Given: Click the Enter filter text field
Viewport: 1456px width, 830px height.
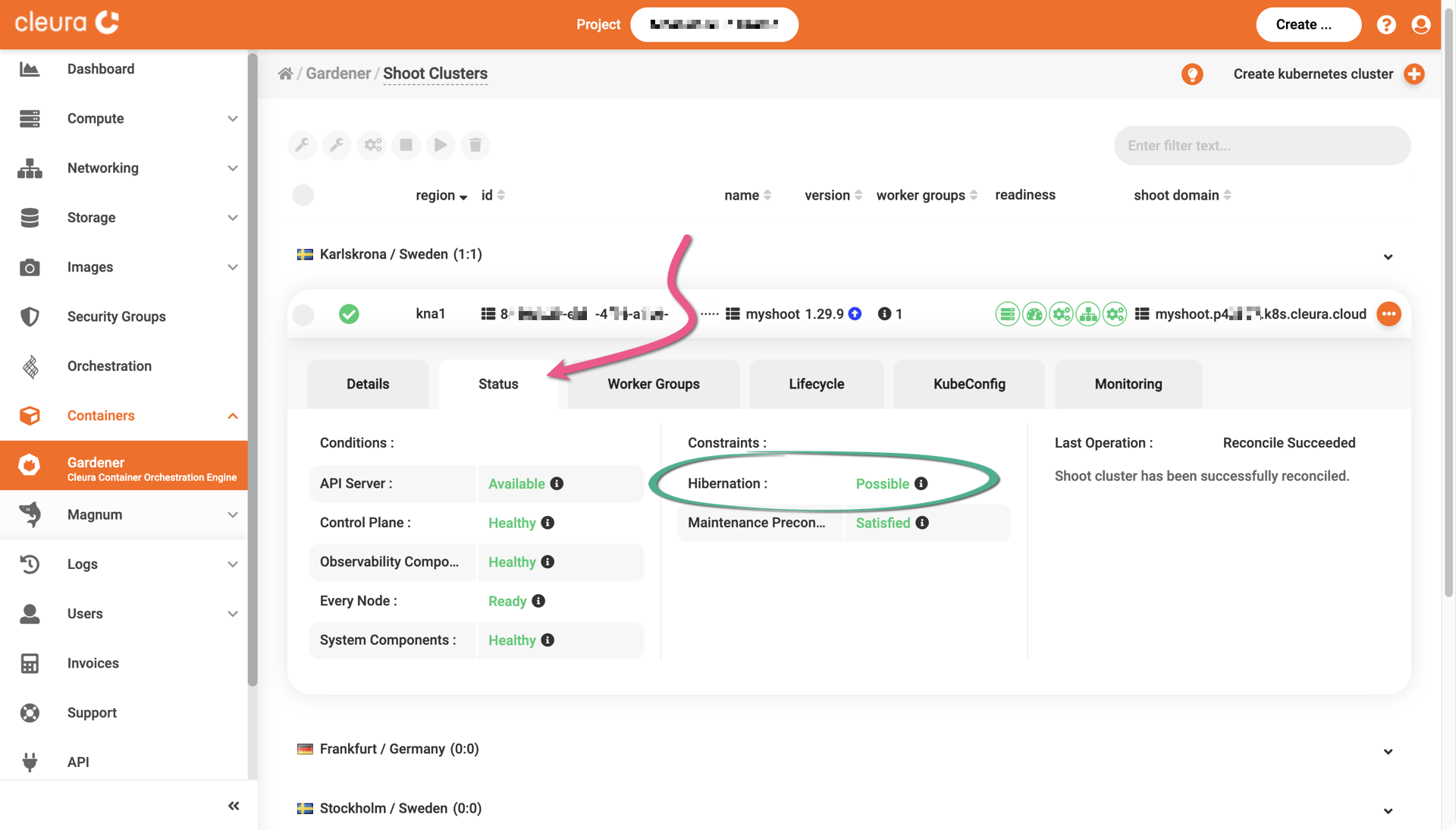Looking at the screenshot, I should (x=1261, y=146).
